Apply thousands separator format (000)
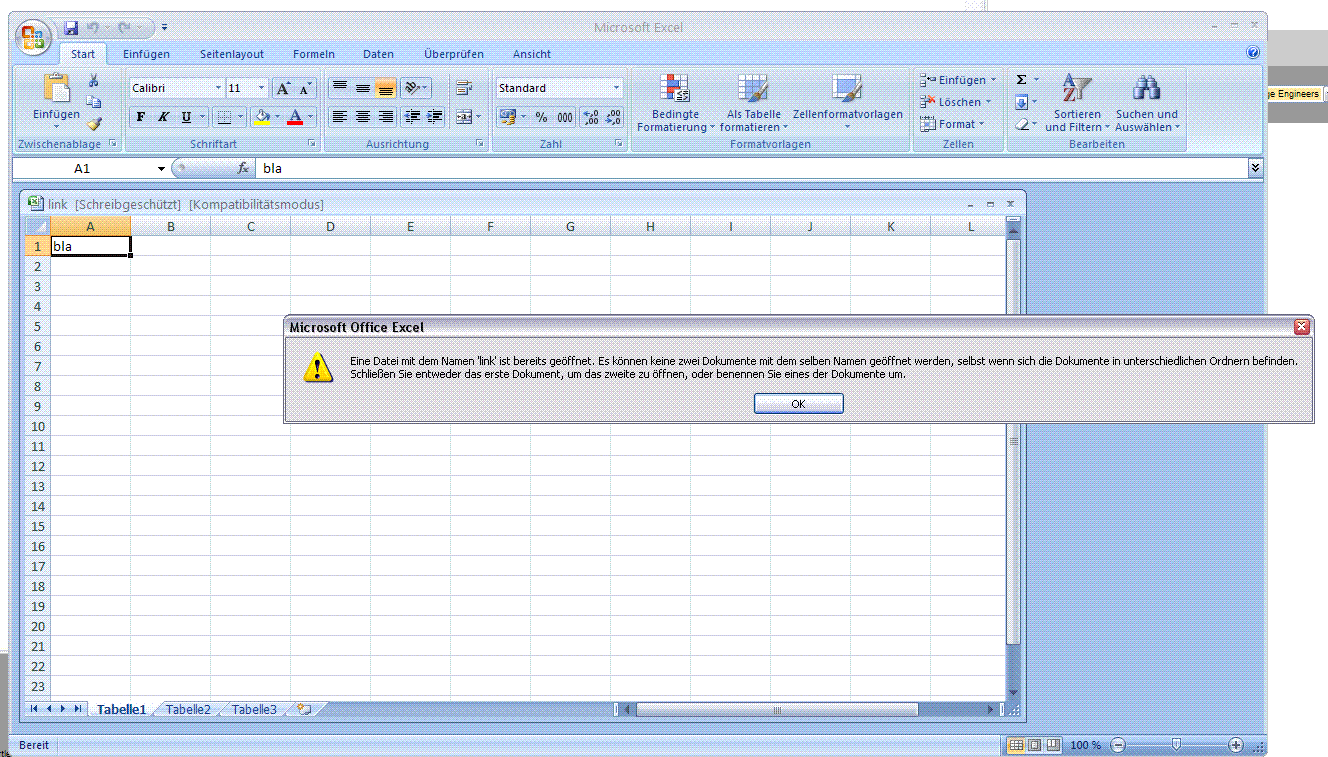 565,117
